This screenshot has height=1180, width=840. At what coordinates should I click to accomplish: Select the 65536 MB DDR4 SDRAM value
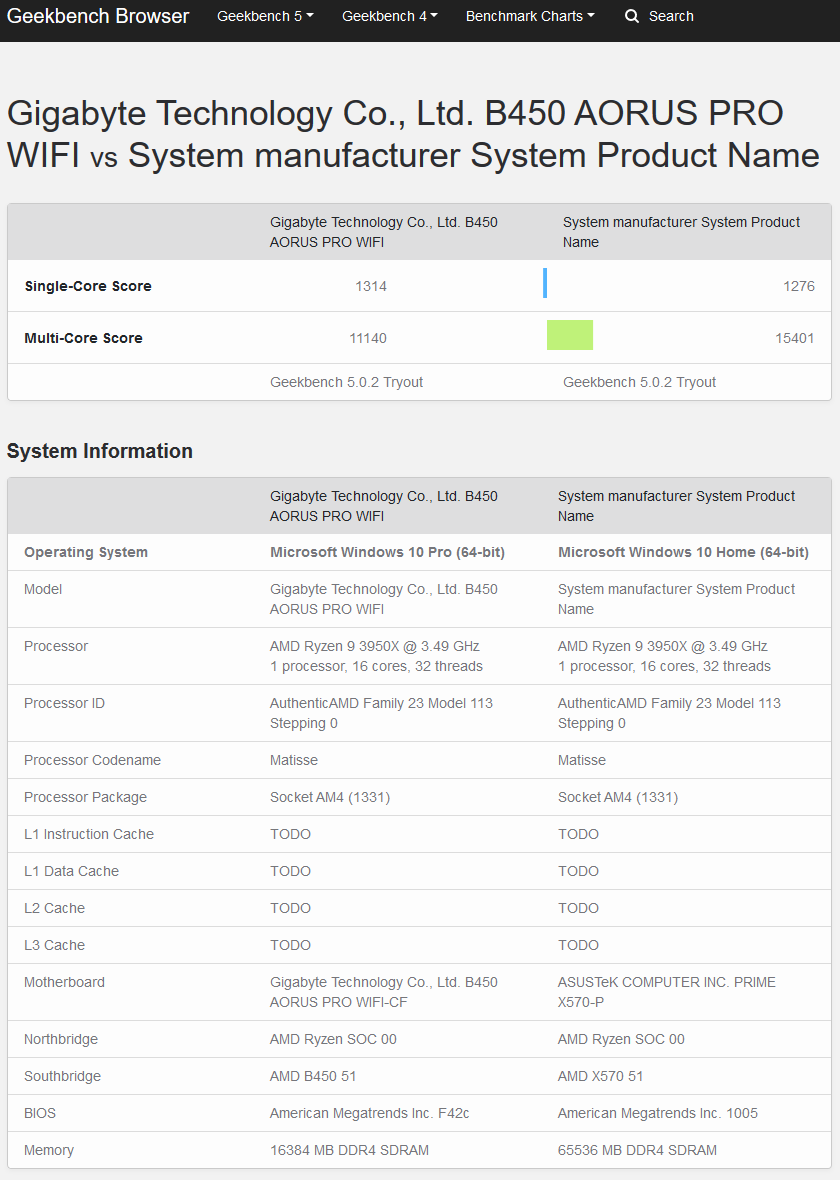pos(638,1150)
